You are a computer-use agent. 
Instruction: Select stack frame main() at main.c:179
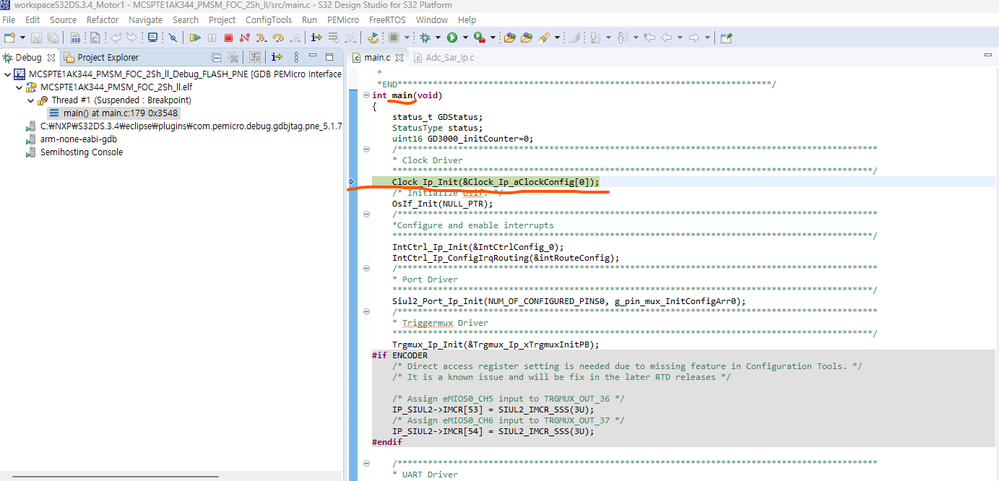(x=115, y=113)
